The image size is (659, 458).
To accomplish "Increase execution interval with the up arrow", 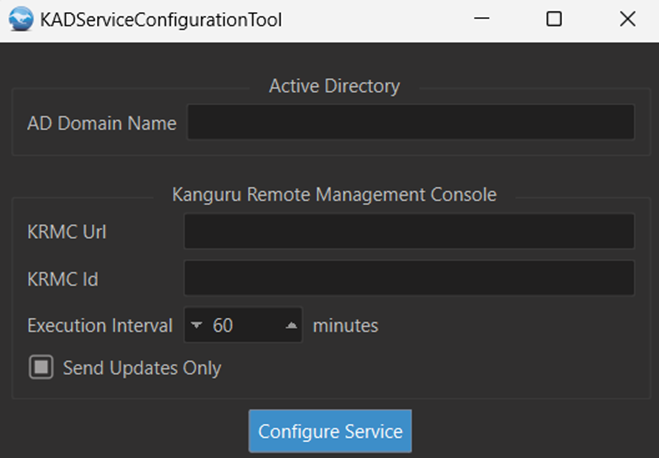I will pos(291,325).
